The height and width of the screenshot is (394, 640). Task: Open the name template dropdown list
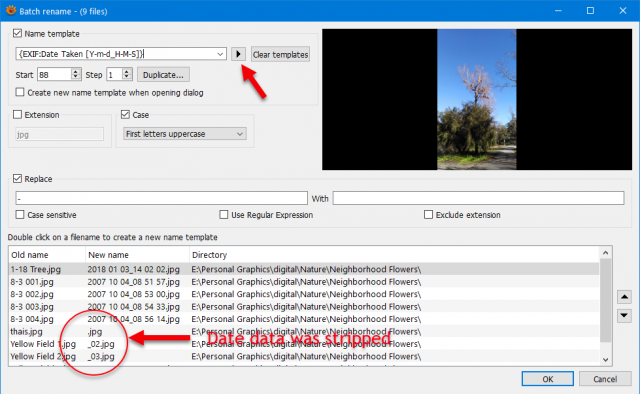point(220,54)
